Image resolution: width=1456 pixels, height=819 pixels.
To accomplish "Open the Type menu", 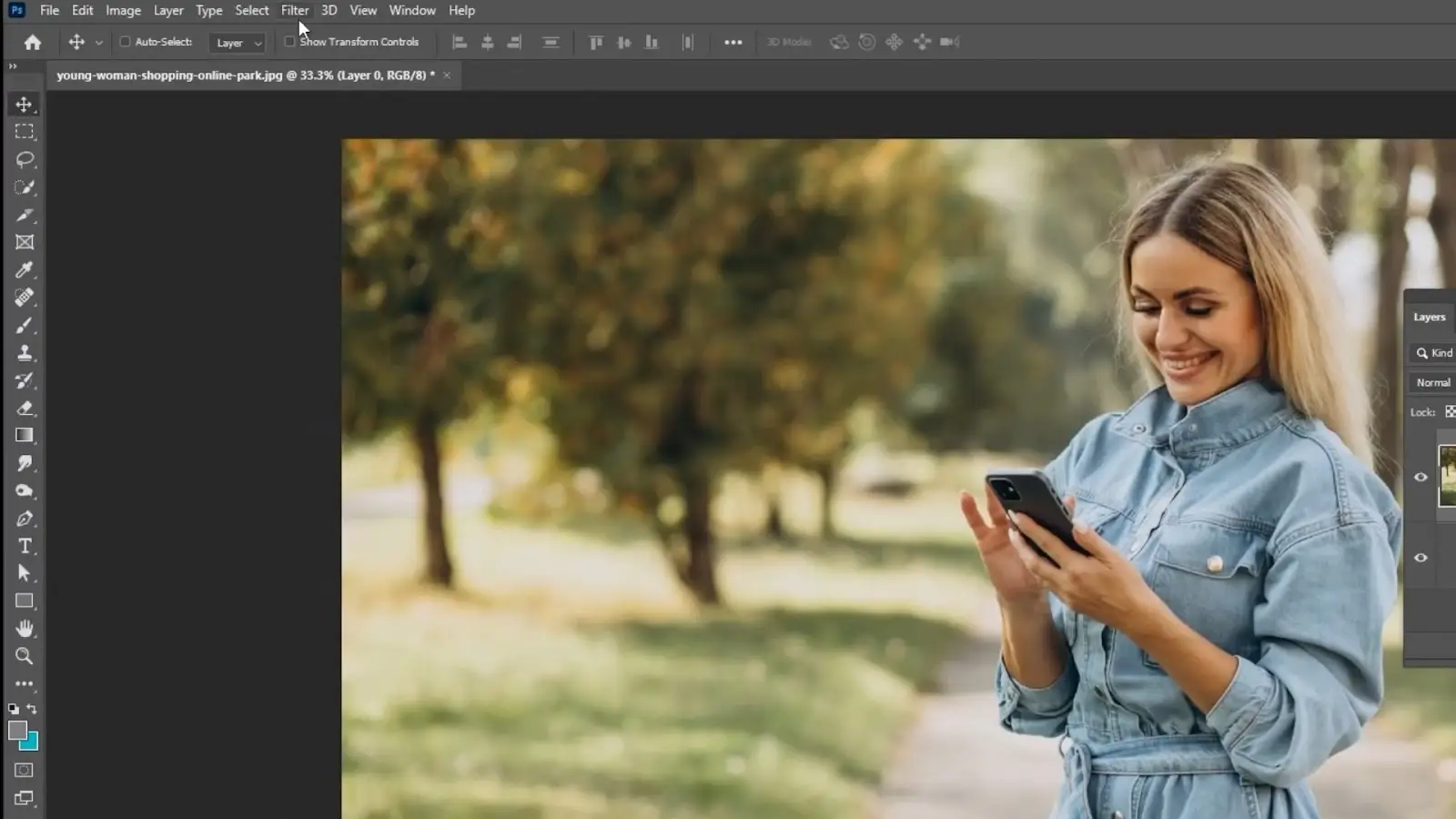I will (x=208, y=11).
